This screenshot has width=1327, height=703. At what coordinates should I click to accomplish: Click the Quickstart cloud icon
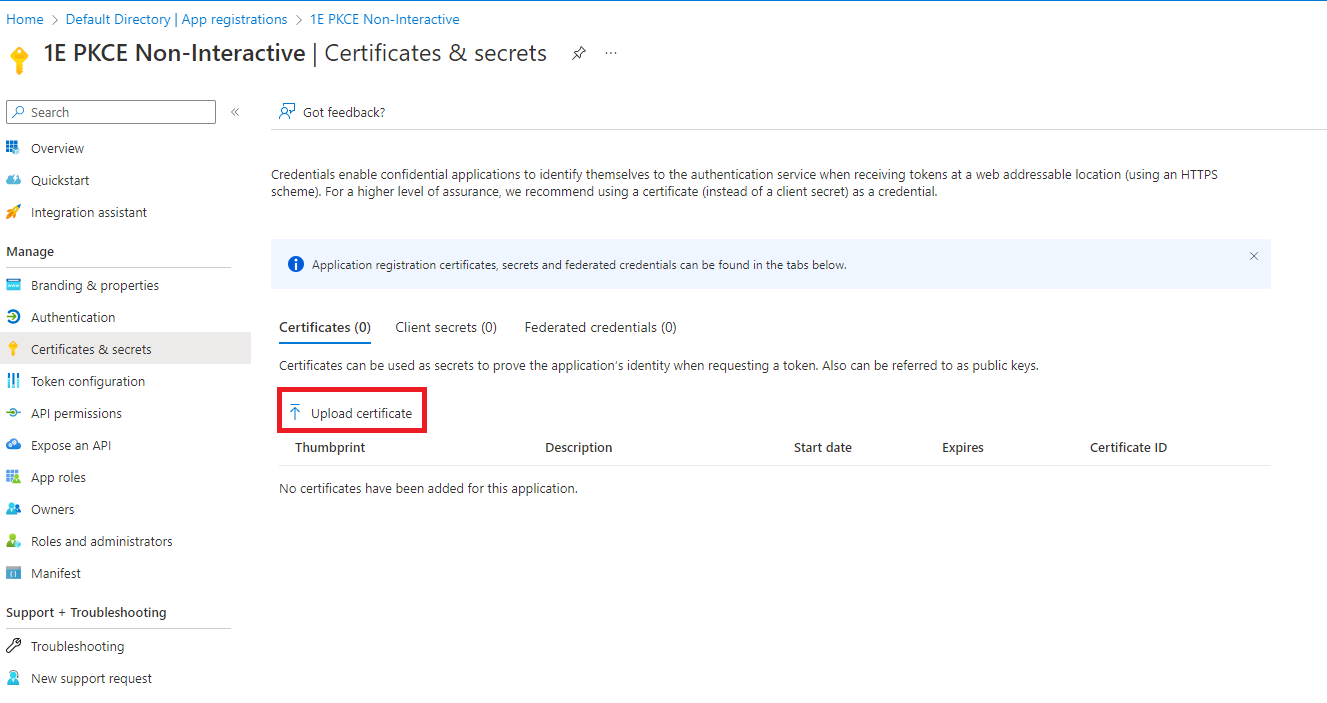click(x=13, y=180)
